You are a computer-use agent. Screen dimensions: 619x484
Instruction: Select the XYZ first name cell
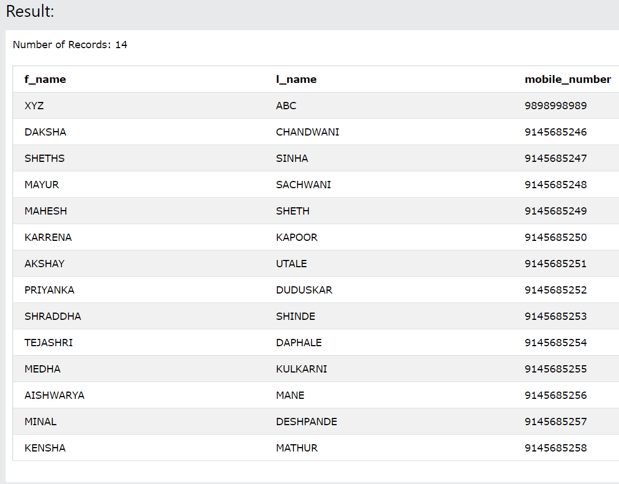point(34,106)
